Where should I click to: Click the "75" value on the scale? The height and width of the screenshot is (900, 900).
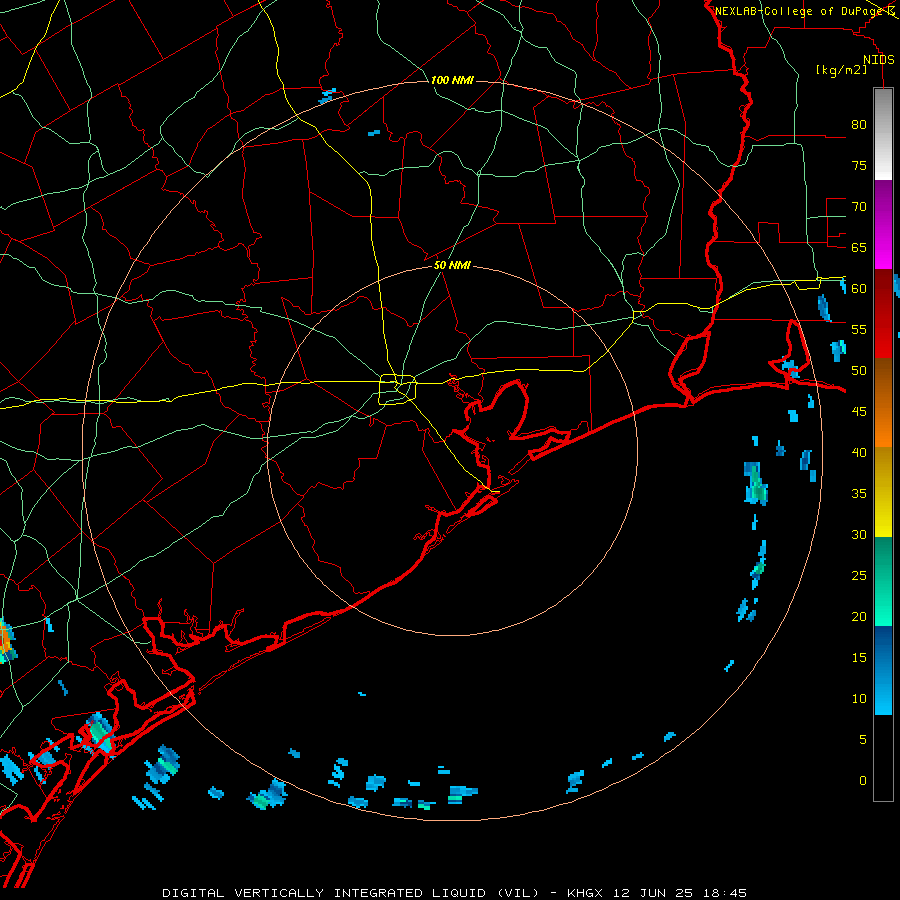859,165
